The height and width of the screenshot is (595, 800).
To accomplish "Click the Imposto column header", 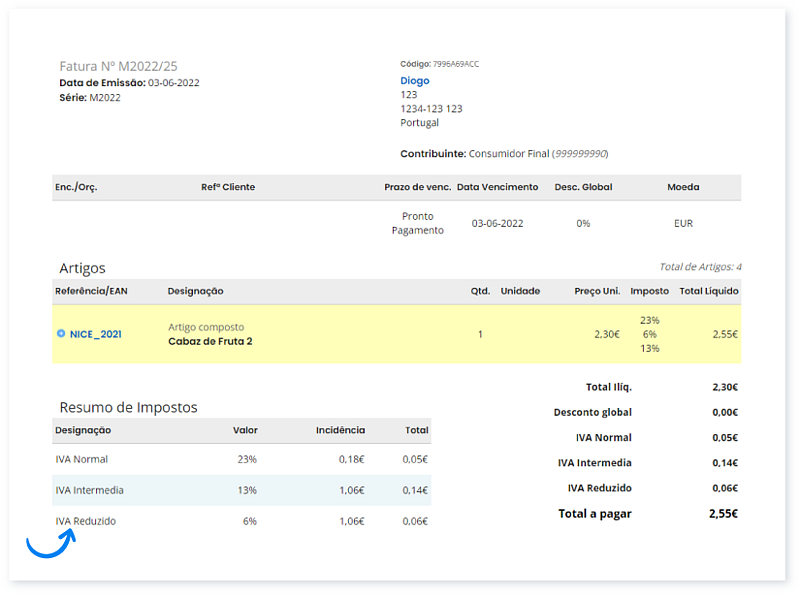I will pos(649,291).
